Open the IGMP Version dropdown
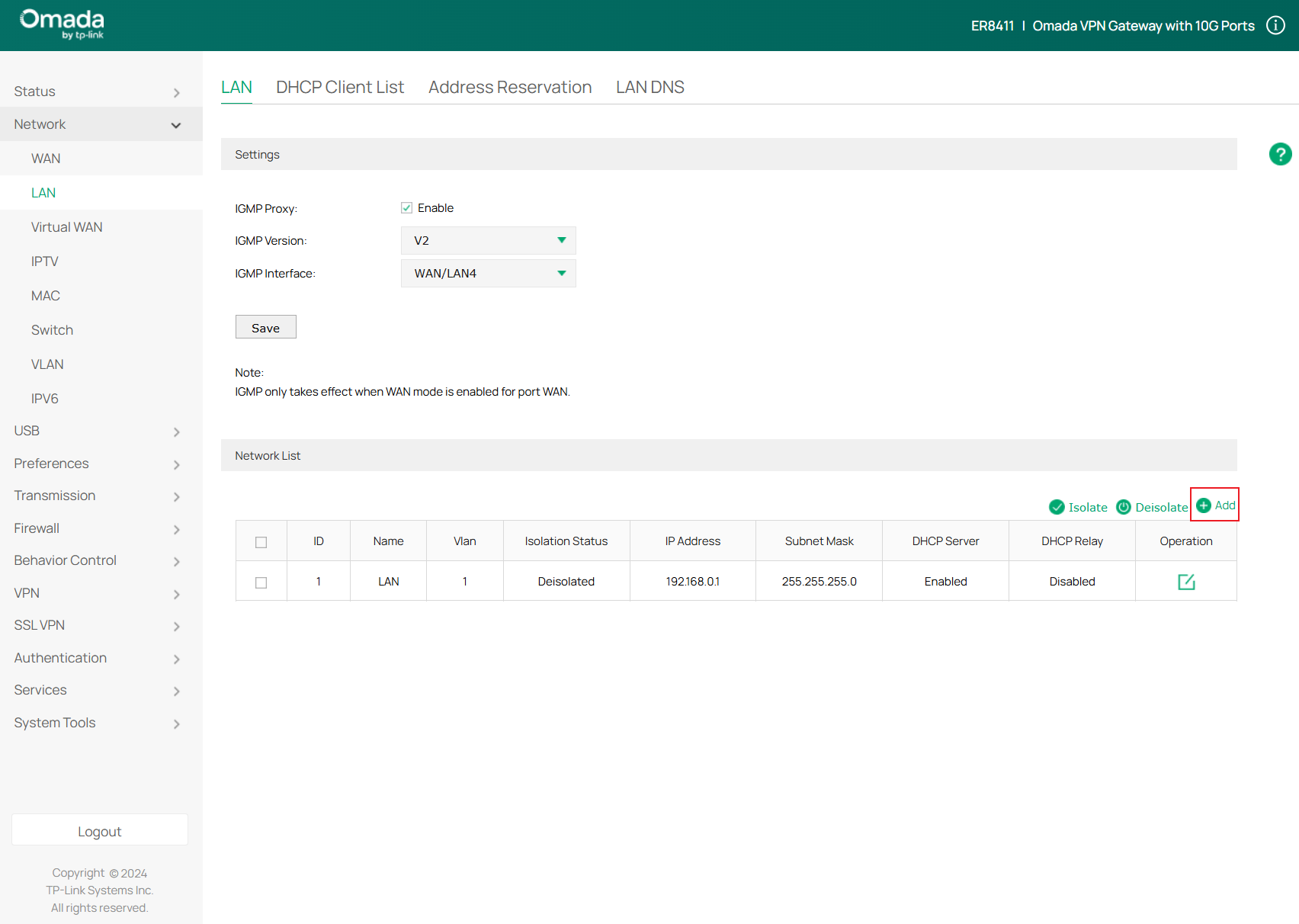 [488, 240]
